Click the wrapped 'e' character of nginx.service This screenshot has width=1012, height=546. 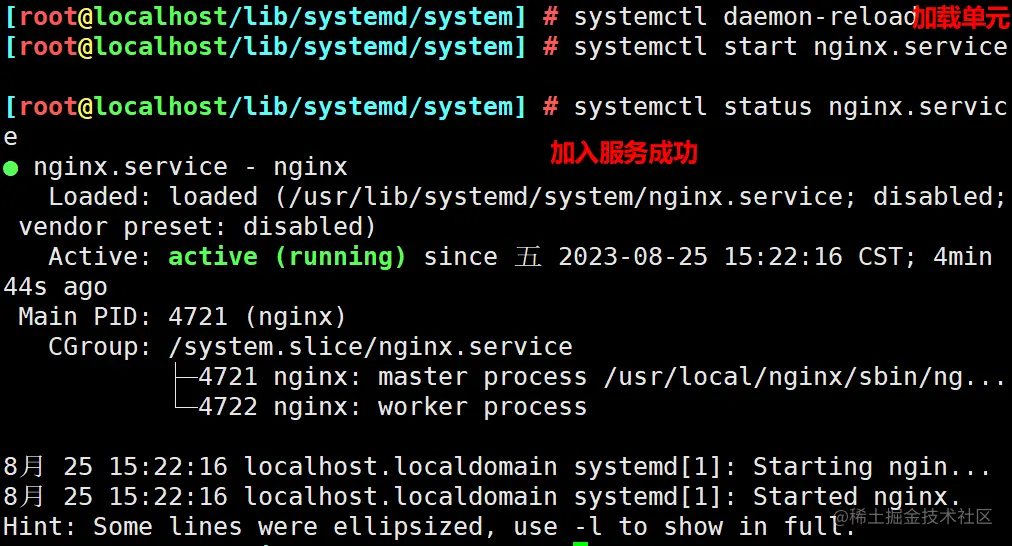[x=10, y=137]
